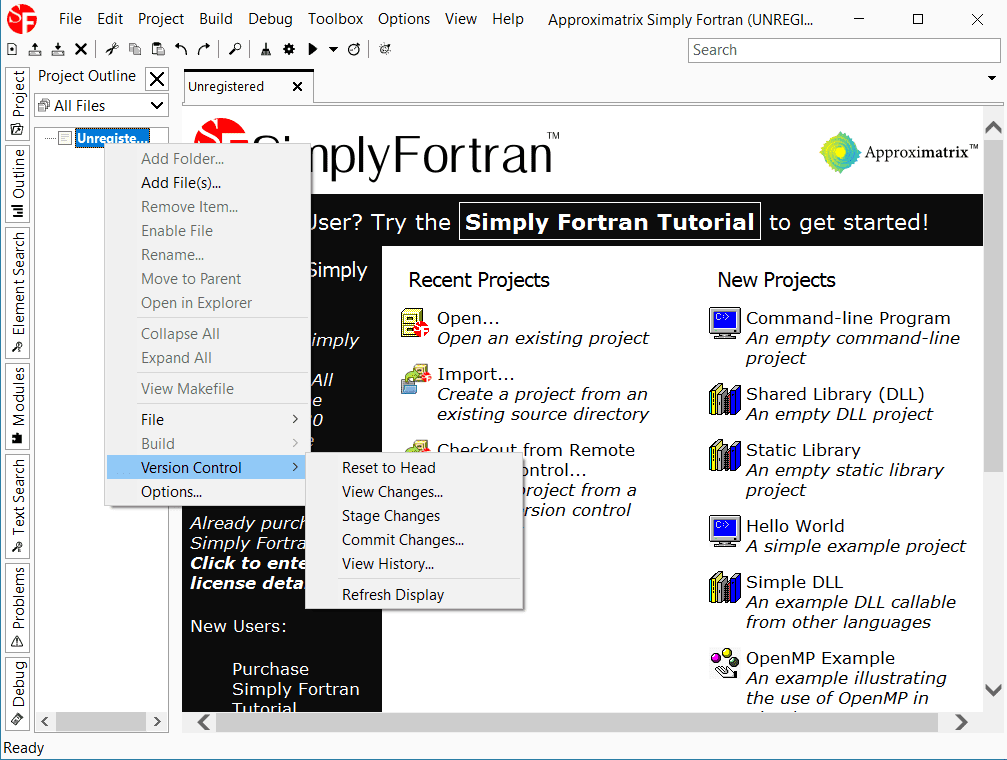Select Refresh Display
Viewport: 1007px width, 760px height.
point(414,595)
